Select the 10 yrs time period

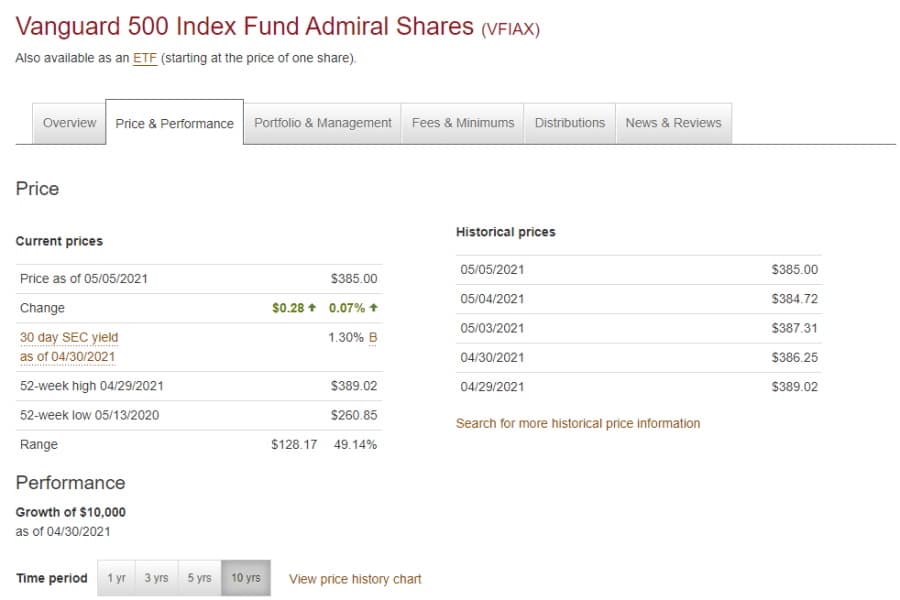[x=245, y=577]
